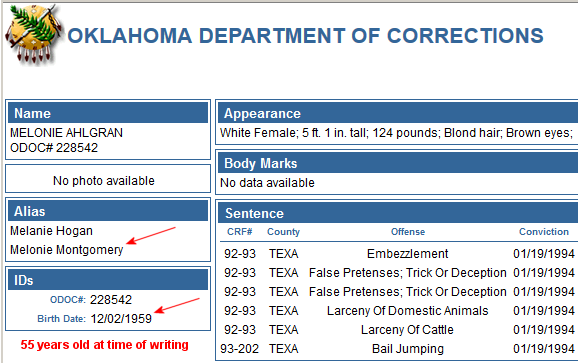
Task: Select the Larceny Of Cattle row
Action: click(x=399, y=329)
